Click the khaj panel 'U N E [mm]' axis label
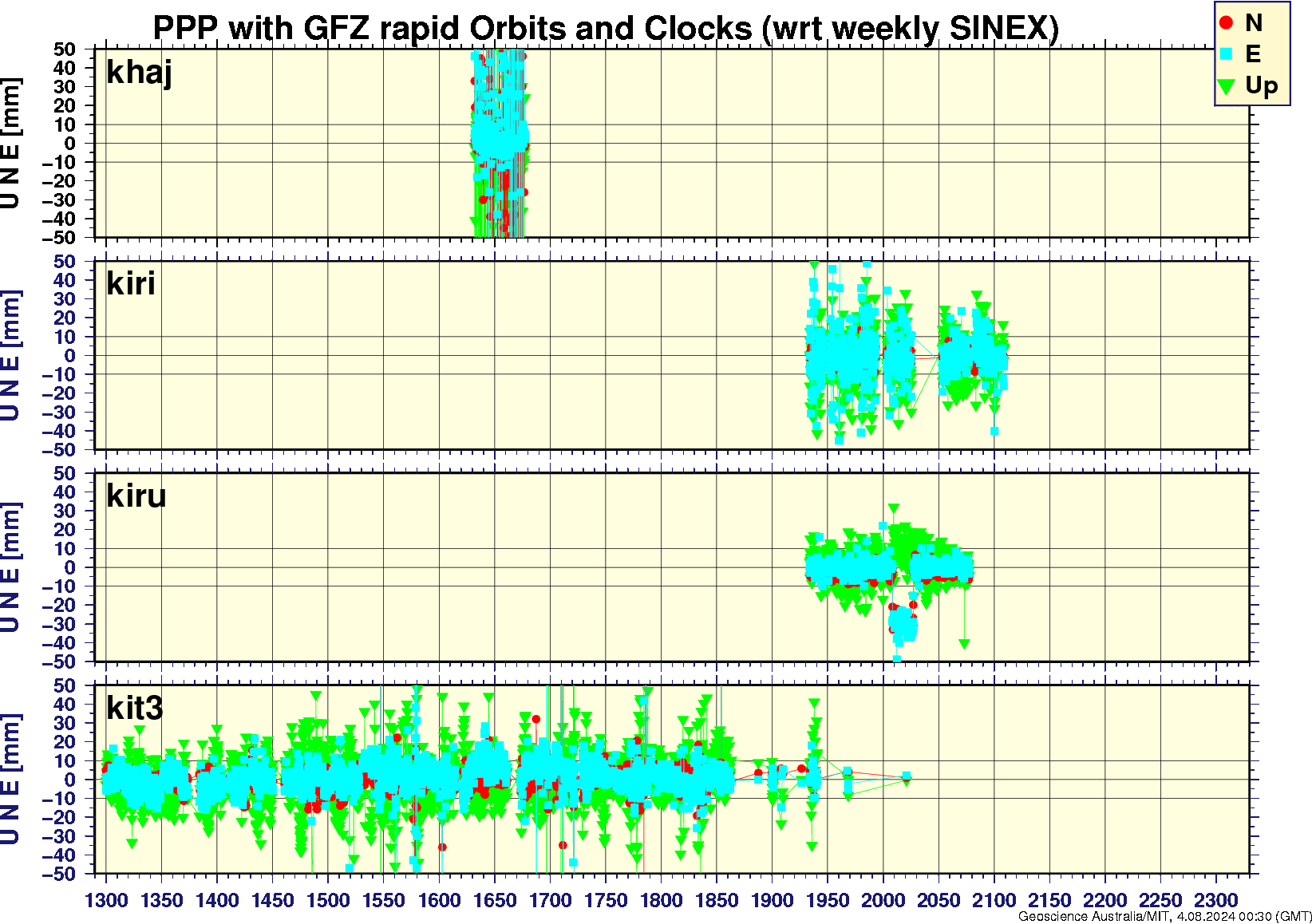 tap(10, 144)
